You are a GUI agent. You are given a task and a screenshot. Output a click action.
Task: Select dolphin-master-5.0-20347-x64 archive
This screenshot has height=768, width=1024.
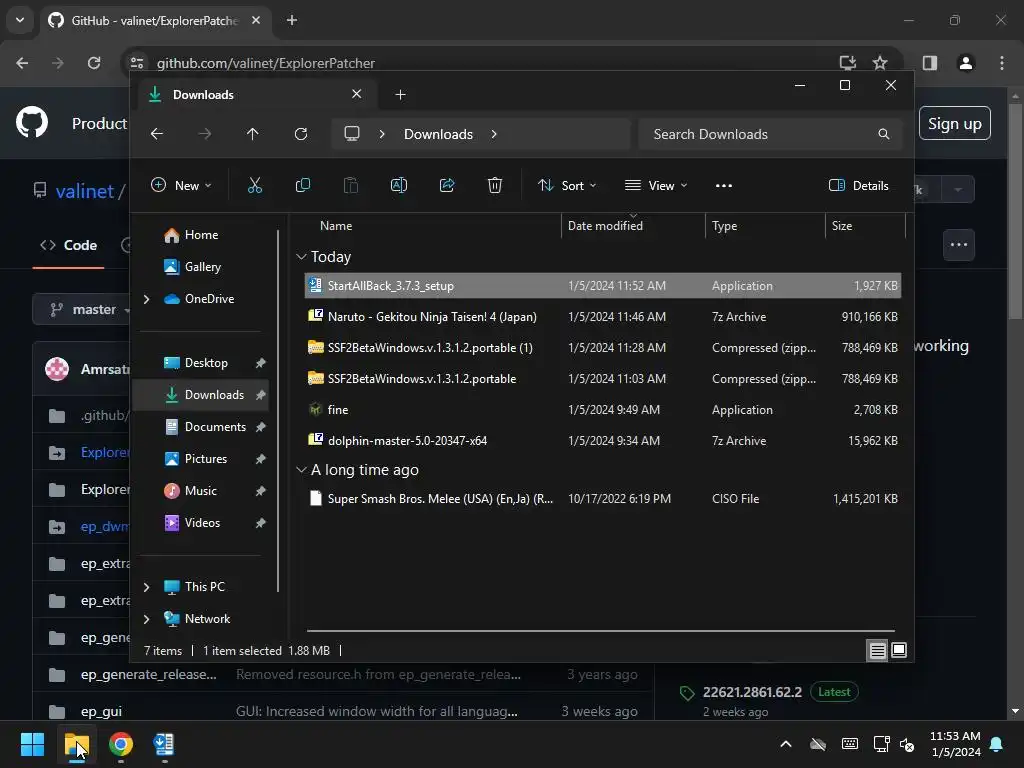[602, 441]
